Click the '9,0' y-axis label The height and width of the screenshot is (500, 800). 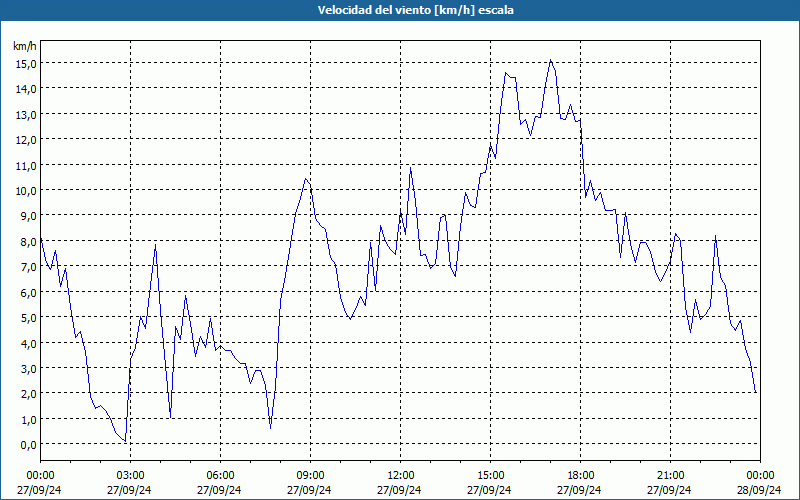tap(28, 216)
